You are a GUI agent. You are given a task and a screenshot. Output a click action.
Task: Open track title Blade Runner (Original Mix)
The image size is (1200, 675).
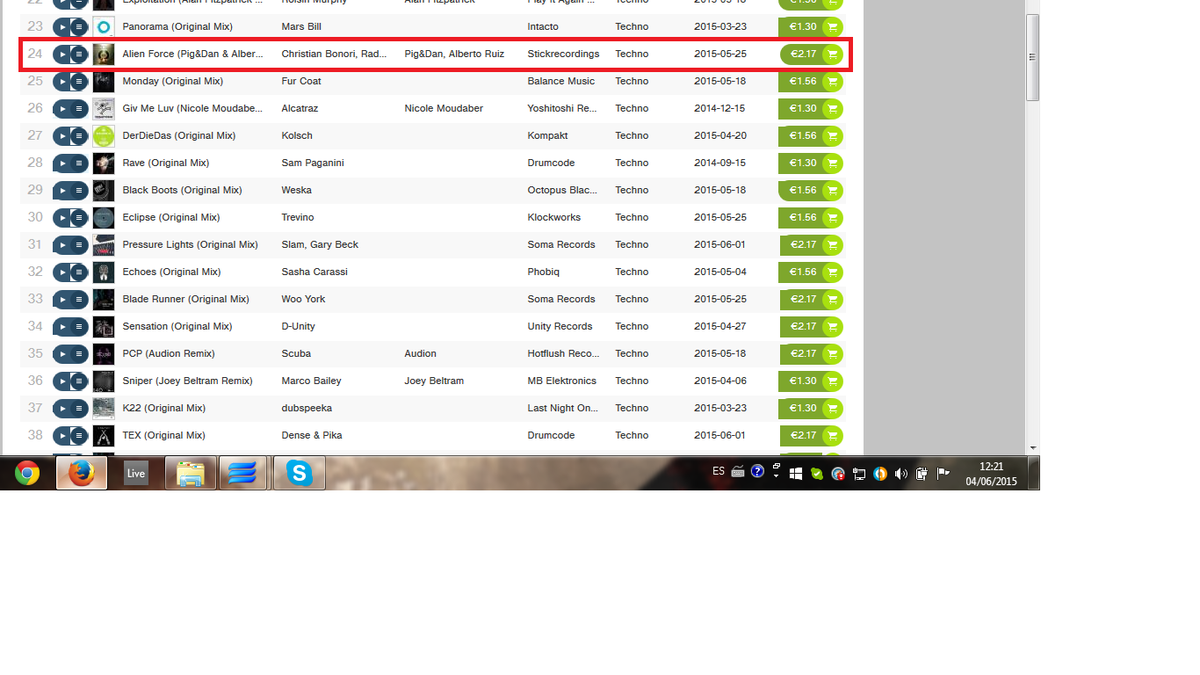186,299
